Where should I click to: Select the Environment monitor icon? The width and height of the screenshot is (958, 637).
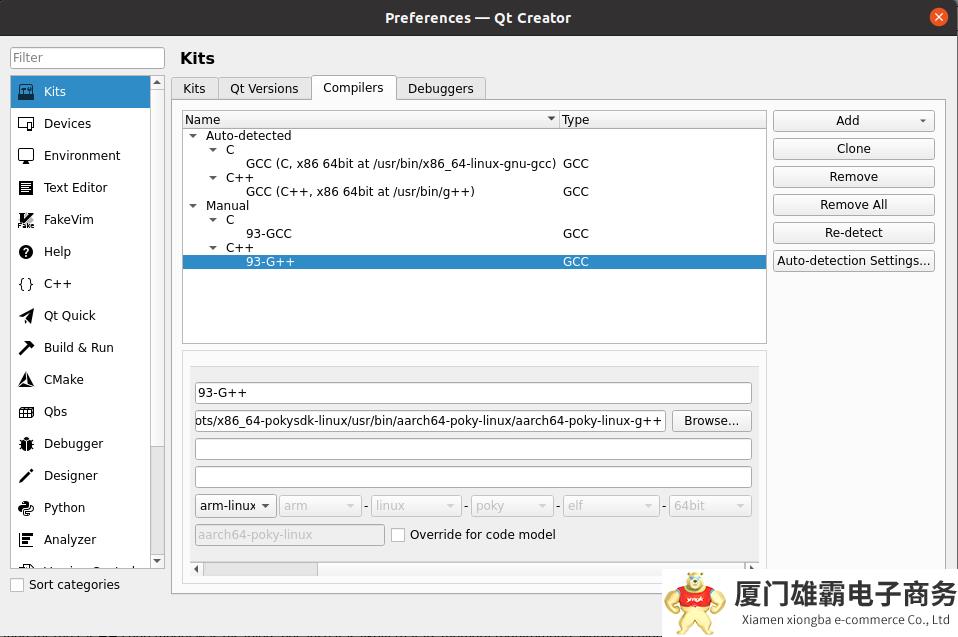[26, 156]
